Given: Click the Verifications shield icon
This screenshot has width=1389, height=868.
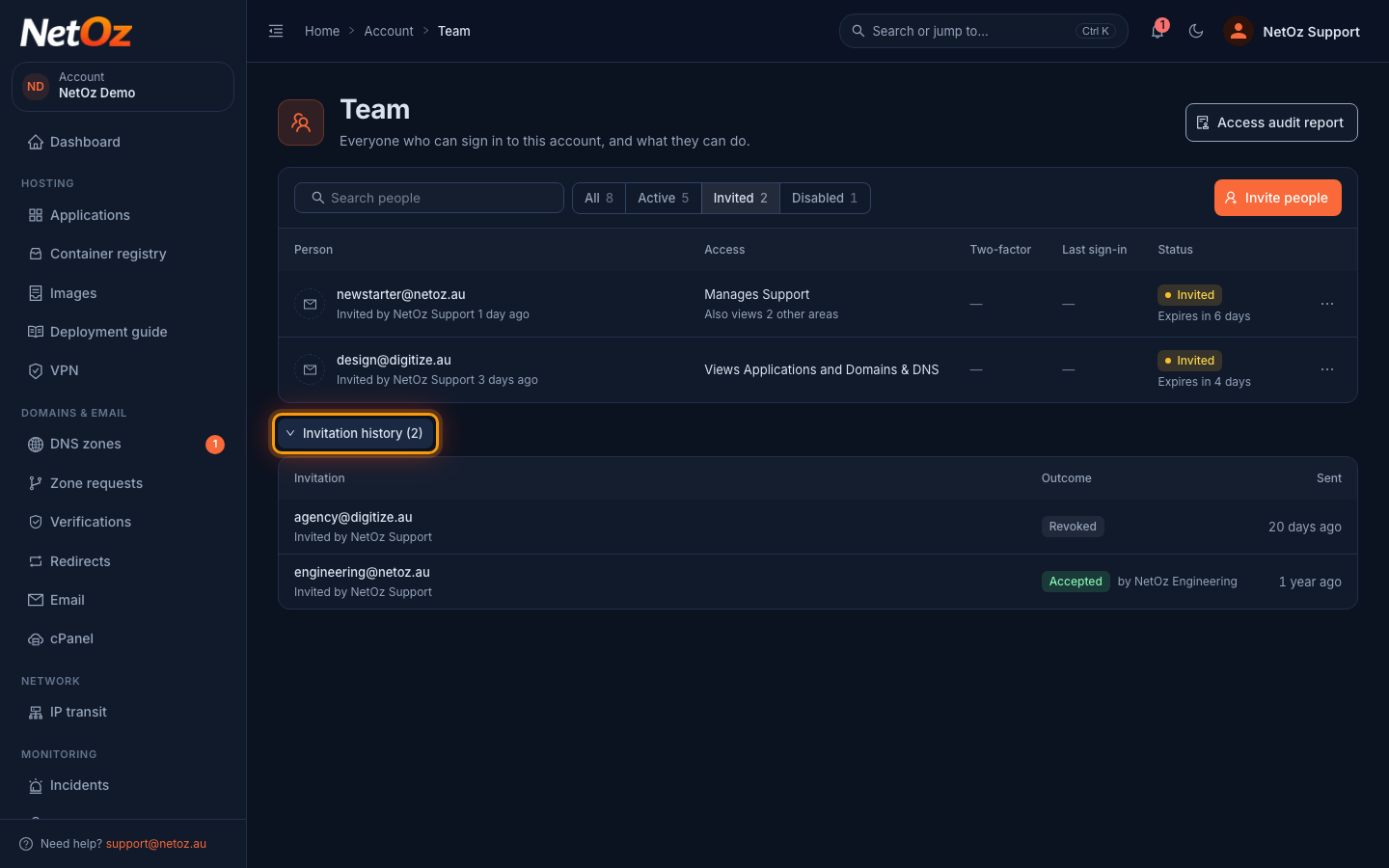Looking at the screenshot, I should [36, 522].
